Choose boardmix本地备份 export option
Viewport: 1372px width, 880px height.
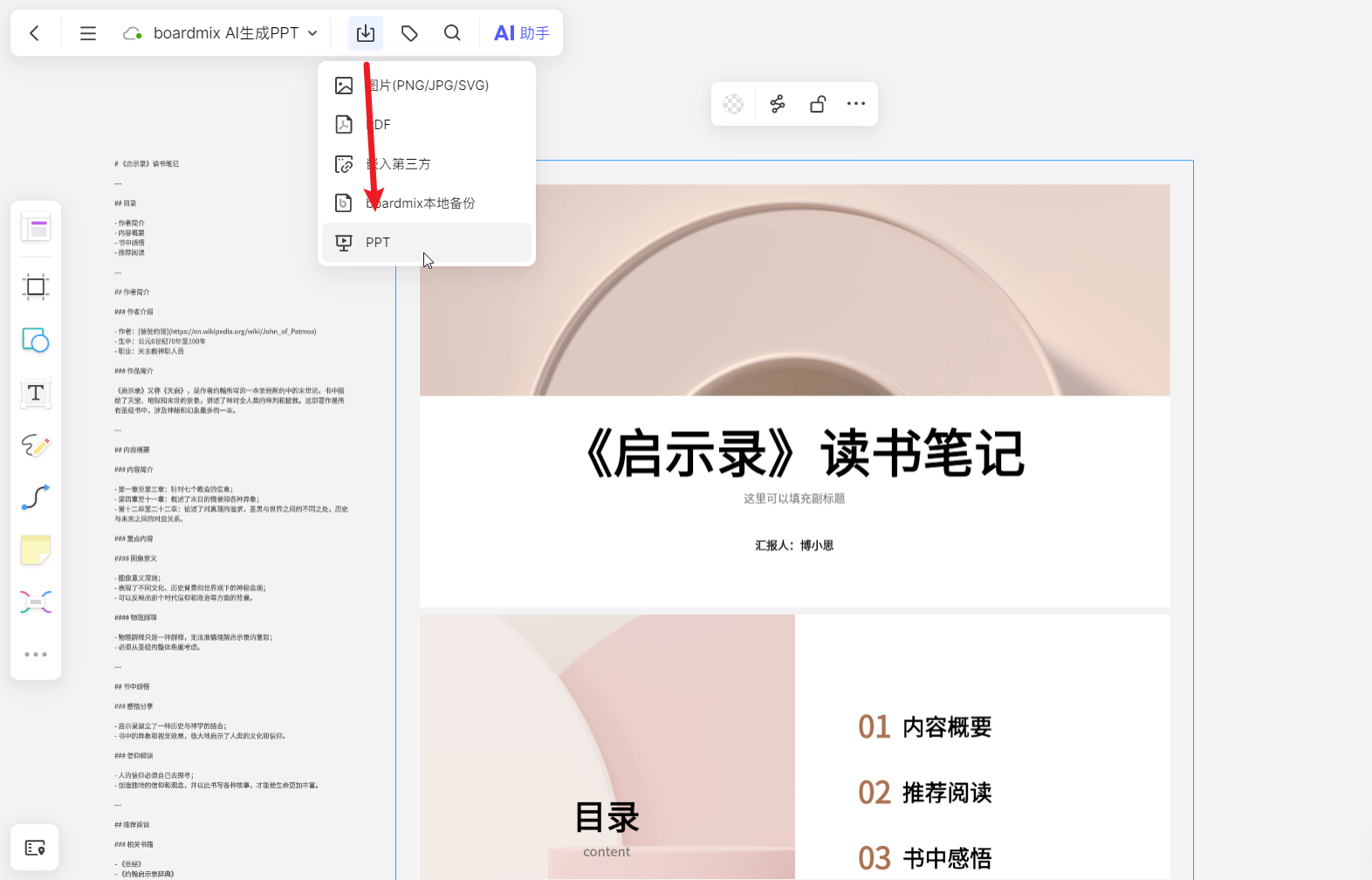[427, 203]
